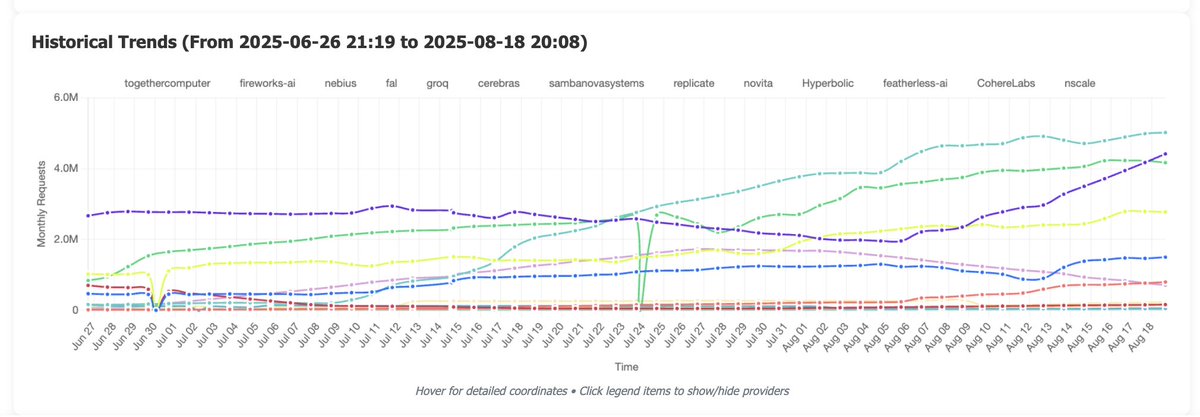Click the fal legend entry
Screen dimensions: 1200x417
391,84
